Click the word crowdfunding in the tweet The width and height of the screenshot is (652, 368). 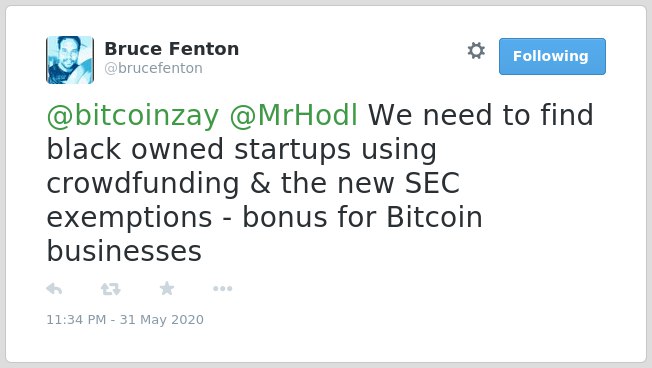[143, 184]
